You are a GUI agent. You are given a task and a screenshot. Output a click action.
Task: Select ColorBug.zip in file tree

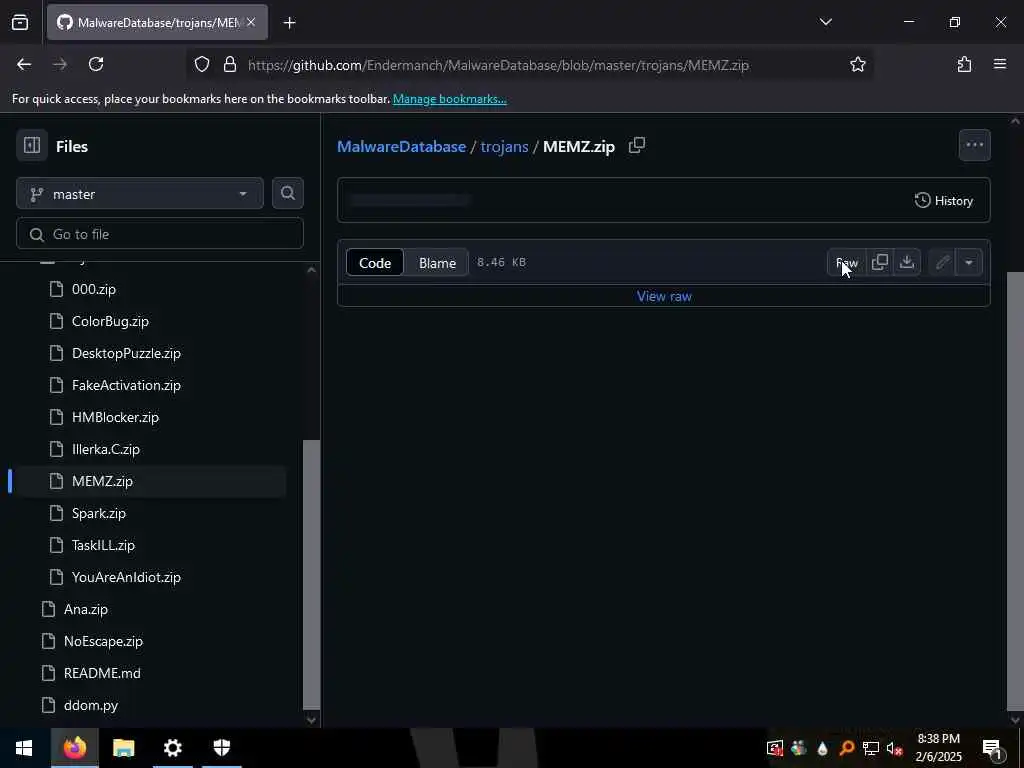pos(110,321)
